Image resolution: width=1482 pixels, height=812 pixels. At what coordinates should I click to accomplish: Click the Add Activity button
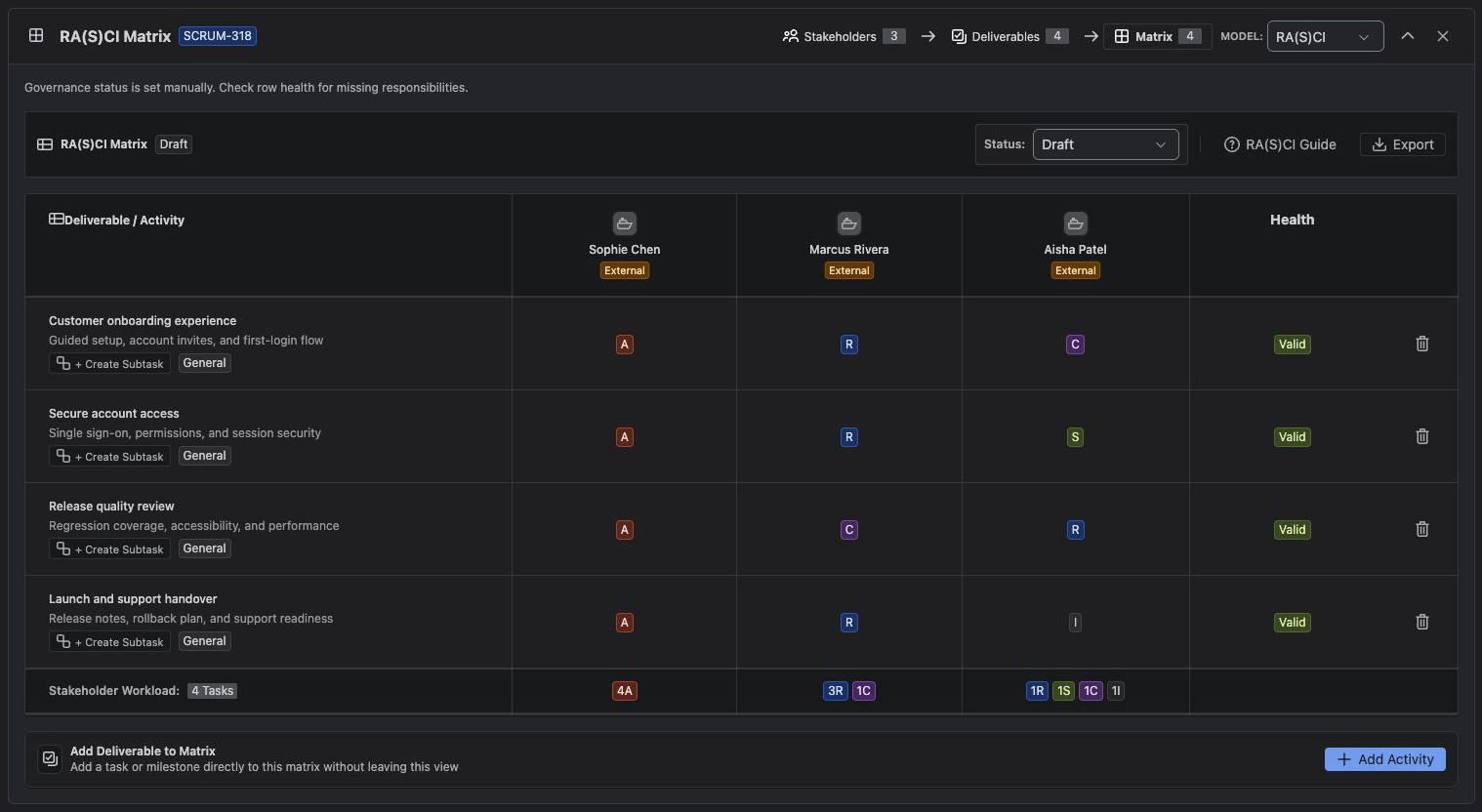pyautogui.click(x=1384, y=759)
